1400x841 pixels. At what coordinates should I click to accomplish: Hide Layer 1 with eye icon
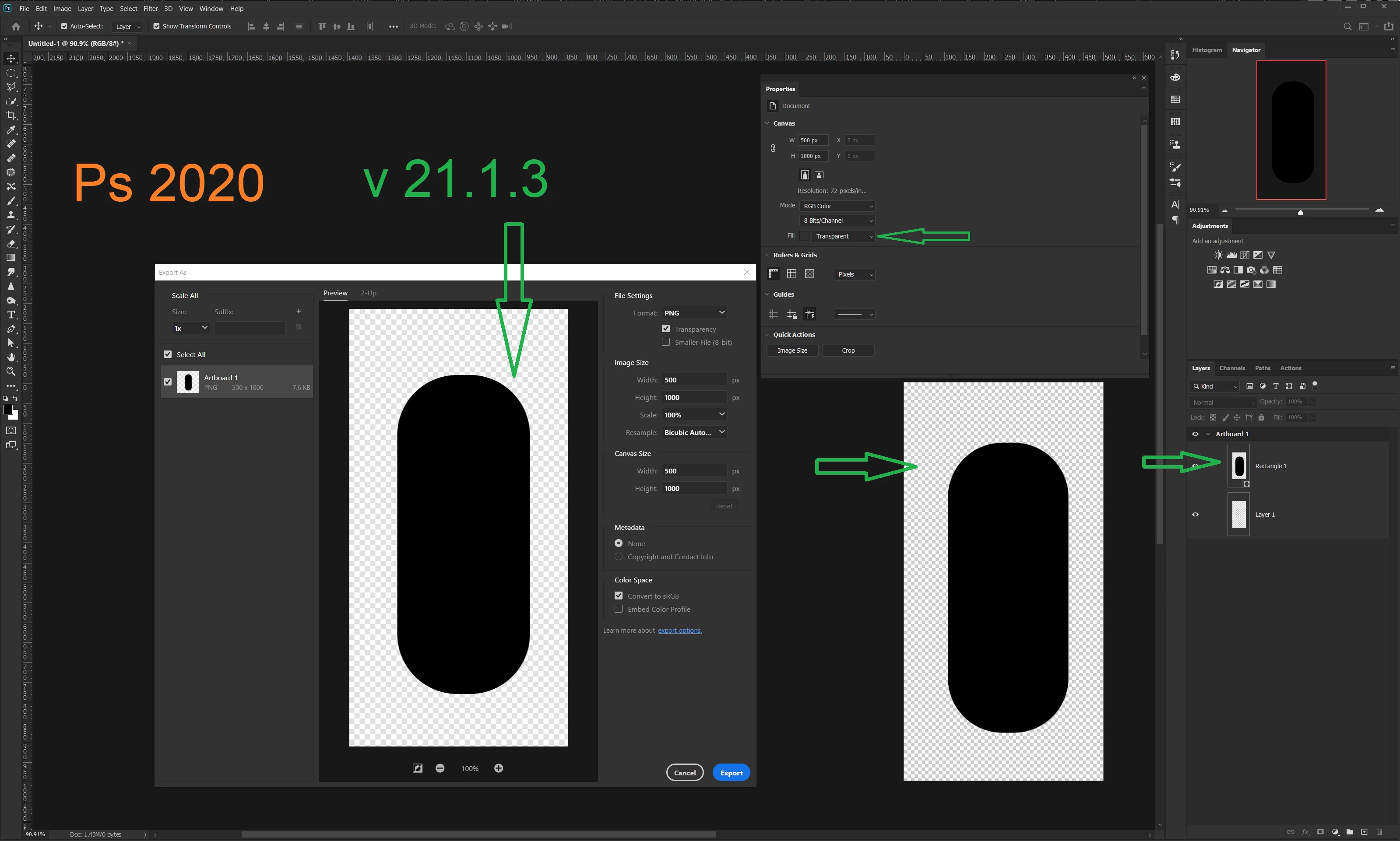1196,515
